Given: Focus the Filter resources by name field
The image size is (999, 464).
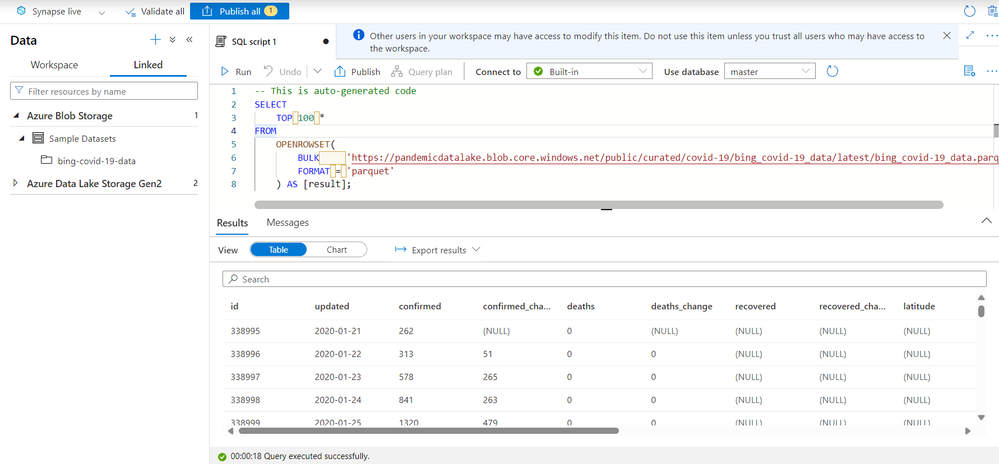Looking at the screenshot, I should [104, 91].
